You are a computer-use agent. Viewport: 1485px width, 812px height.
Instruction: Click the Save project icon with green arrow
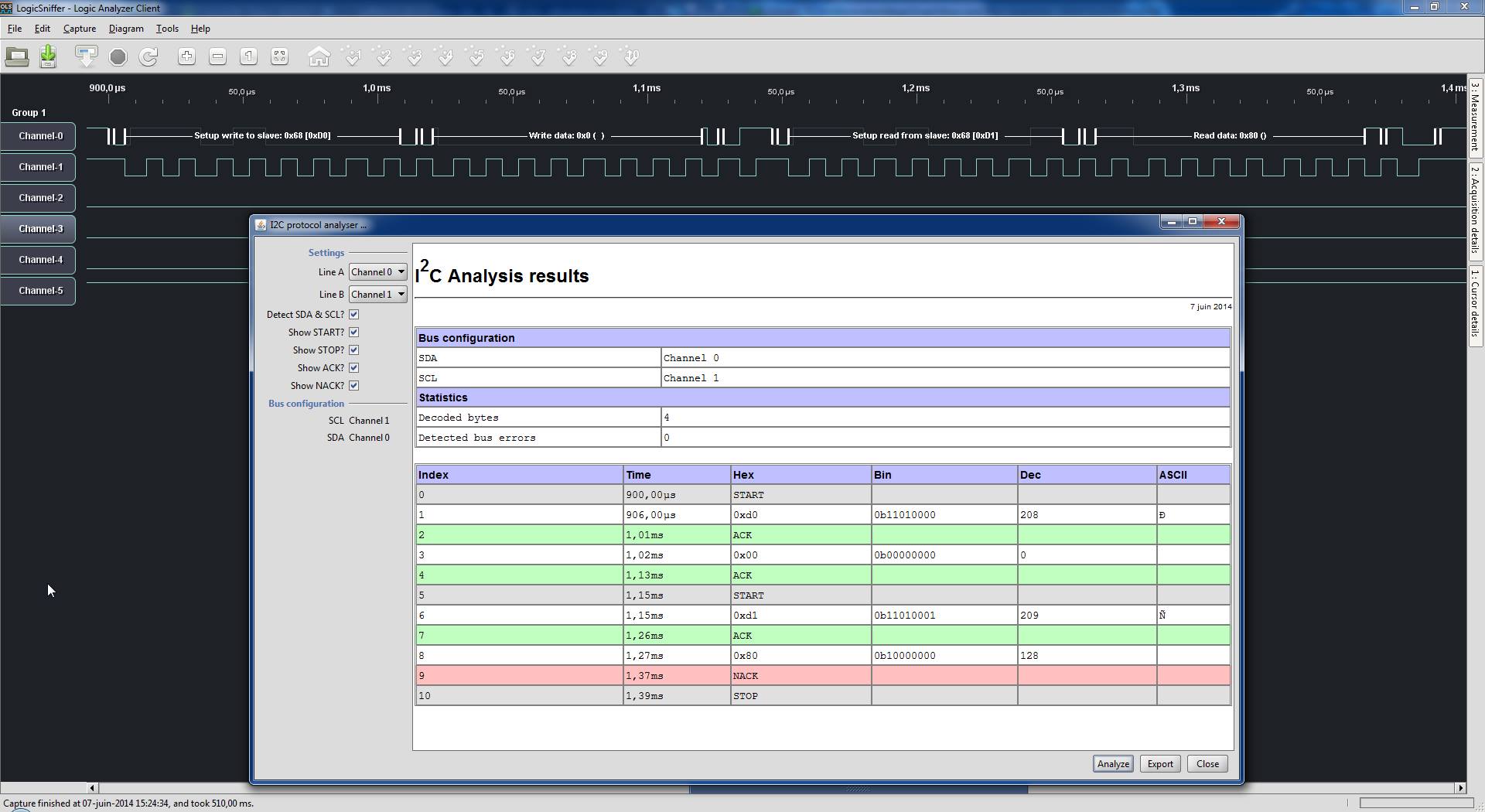pyautogui.click(x=48, y=56)
